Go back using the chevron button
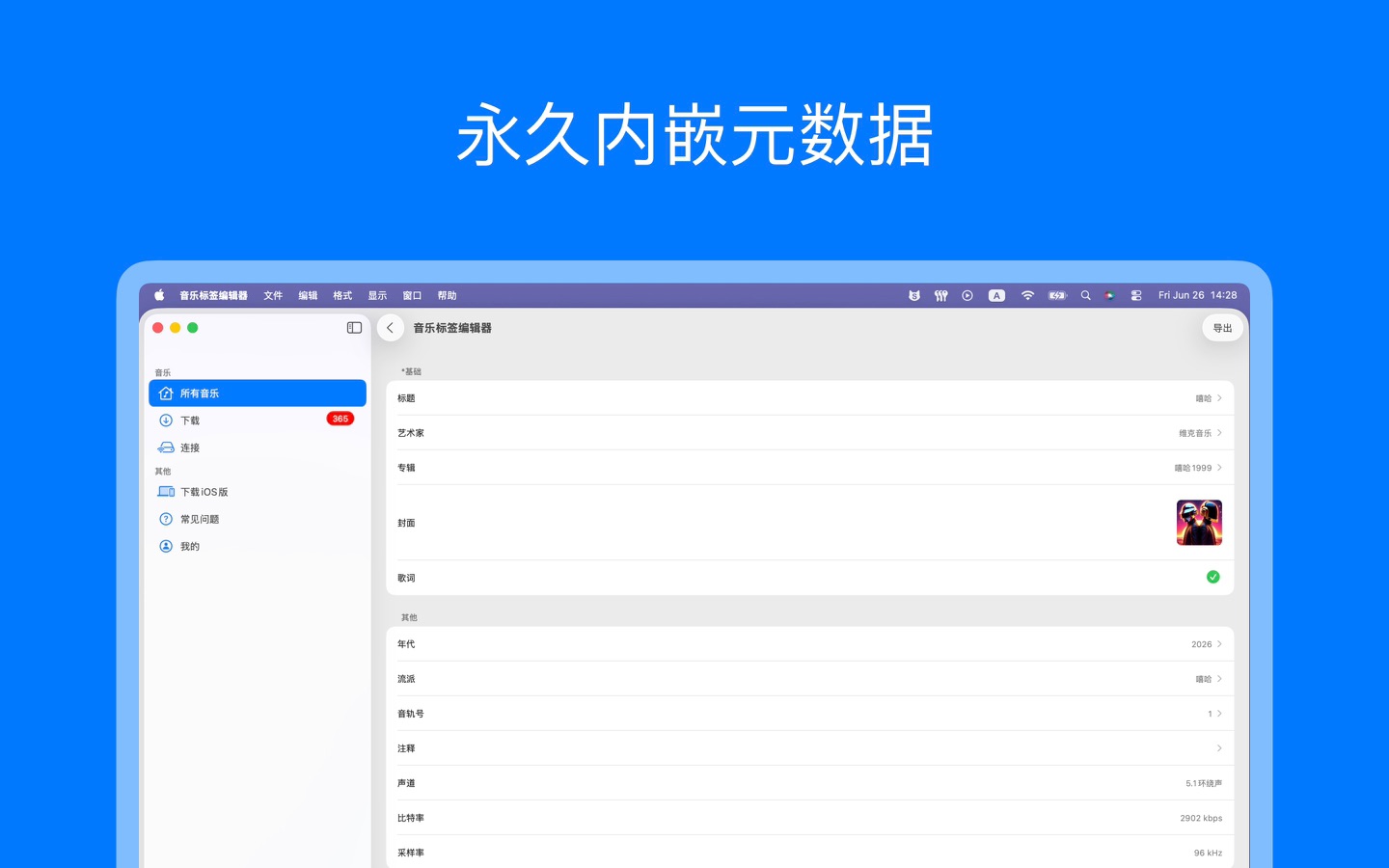1389x868 pixels. (390, 328)
